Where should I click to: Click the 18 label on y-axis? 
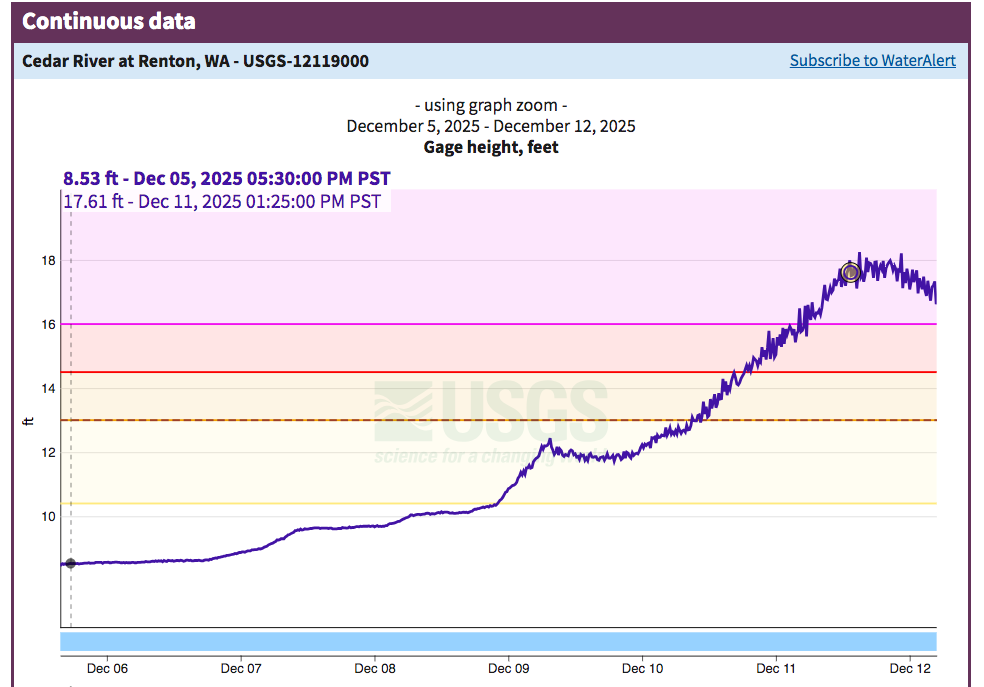[46, 261]
